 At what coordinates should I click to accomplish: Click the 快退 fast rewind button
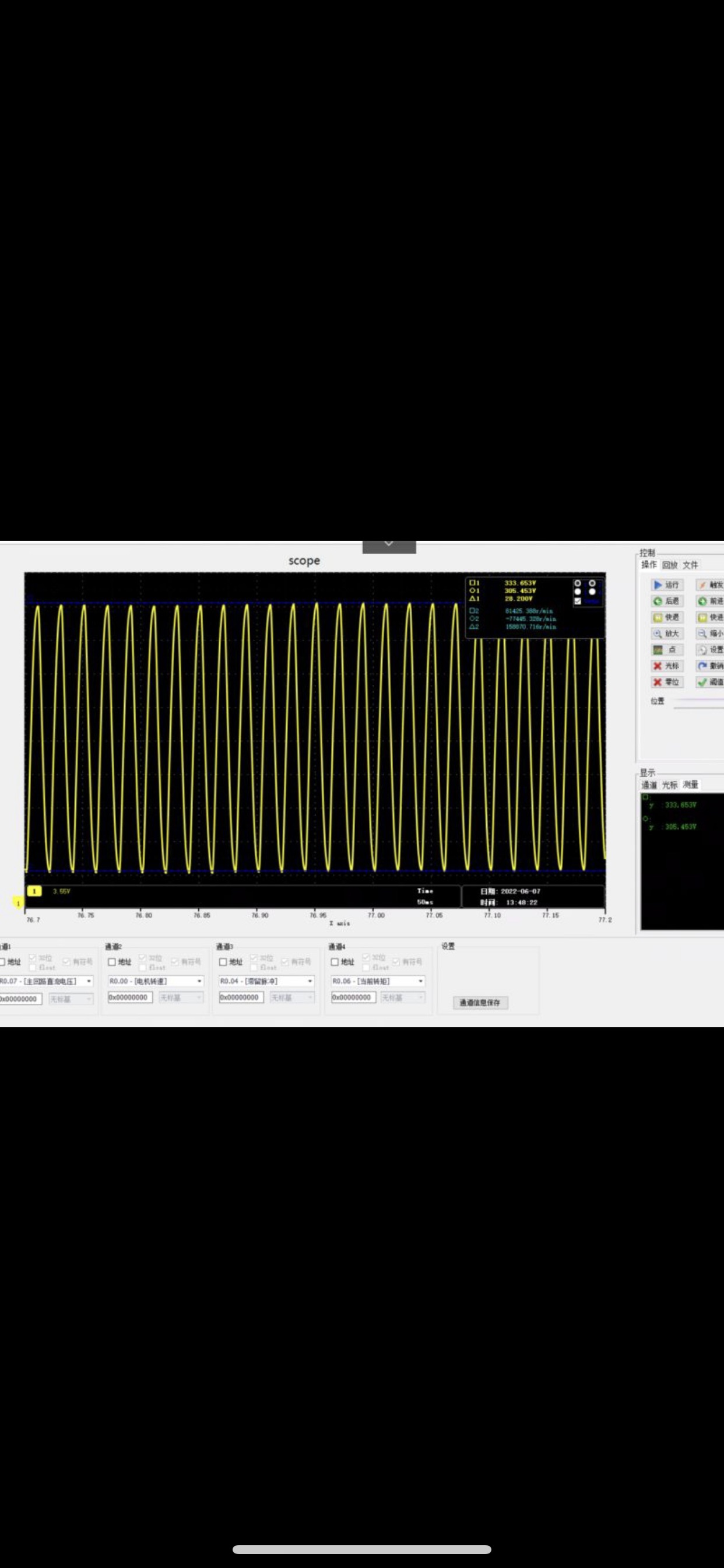tap(667, 617)
